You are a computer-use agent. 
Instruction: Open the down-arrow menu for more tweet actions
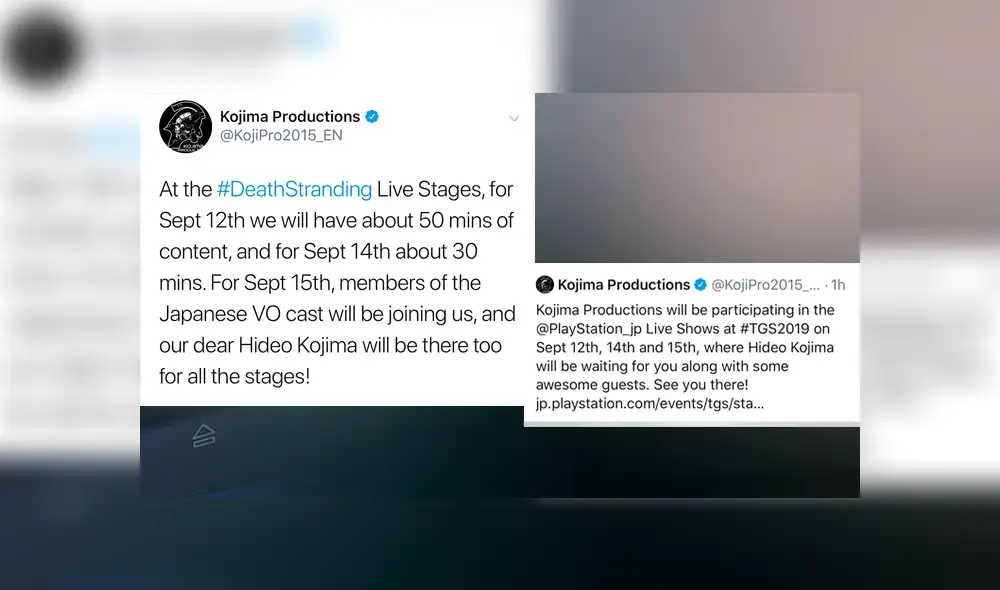(x=514, y=118)
